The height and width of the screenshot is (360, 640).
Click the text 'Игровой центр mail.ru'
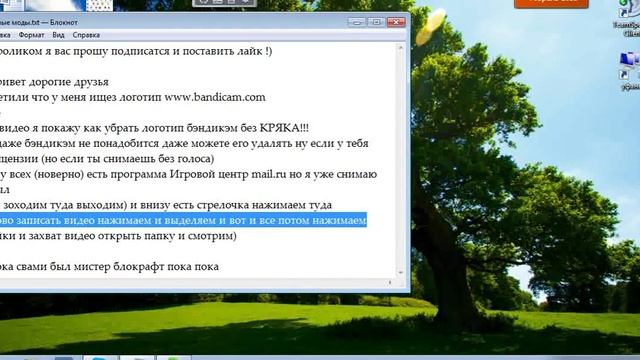(228, 174)
